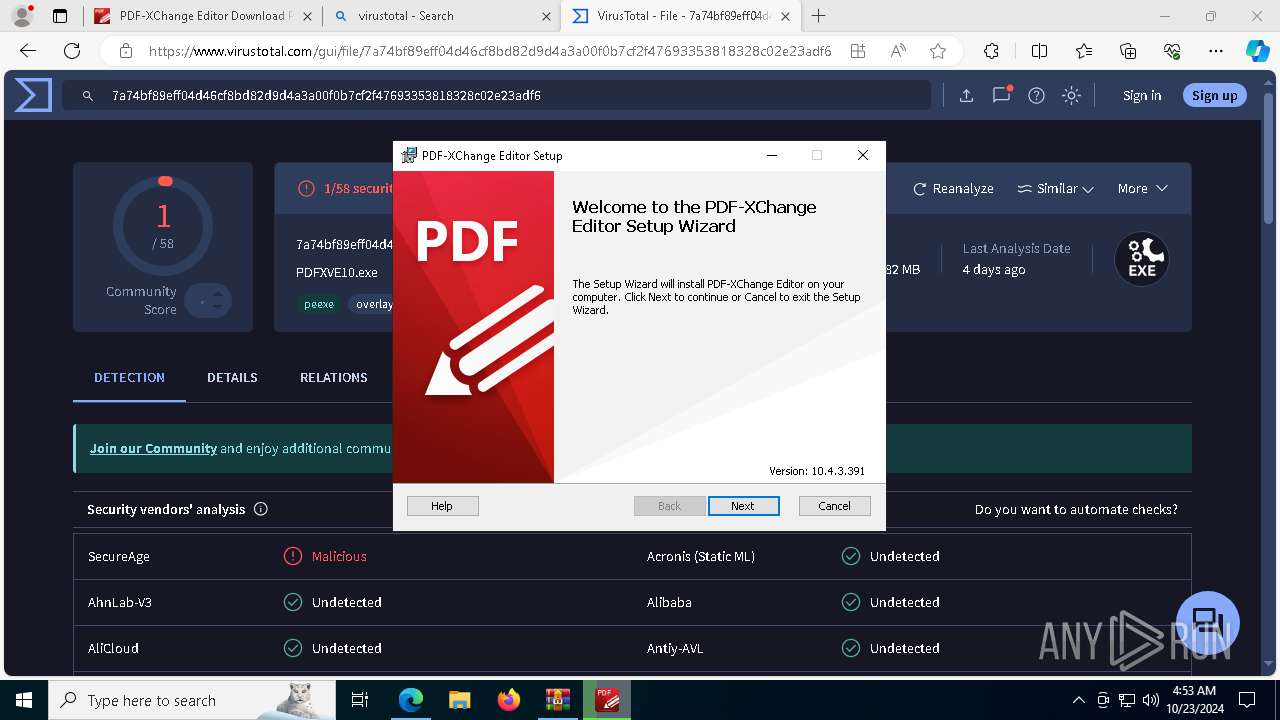The width and height of the screenshot is (1280, 720).
Task: Open the volume control in system tray
Action: click(1151, 700)
